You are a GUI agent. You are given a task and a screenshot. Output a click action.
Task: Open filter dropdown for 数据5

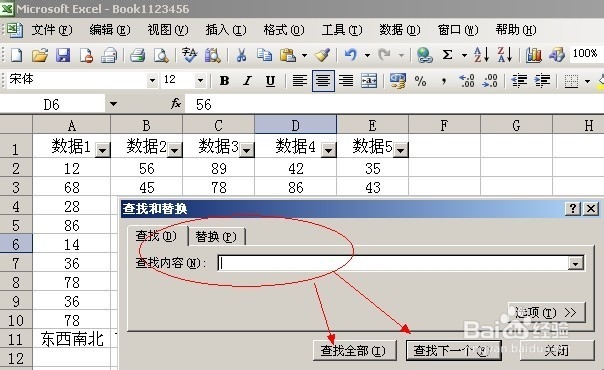[x=401, y=150]
